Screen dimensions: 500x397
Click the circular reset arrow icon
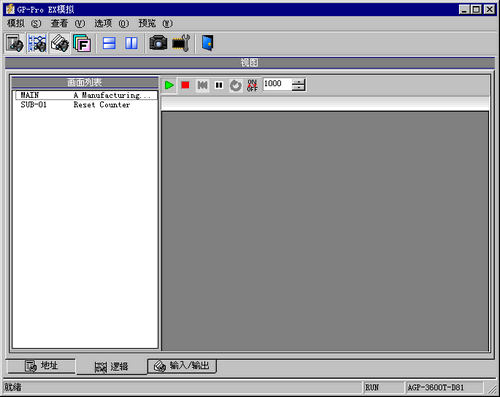[236, 86]
